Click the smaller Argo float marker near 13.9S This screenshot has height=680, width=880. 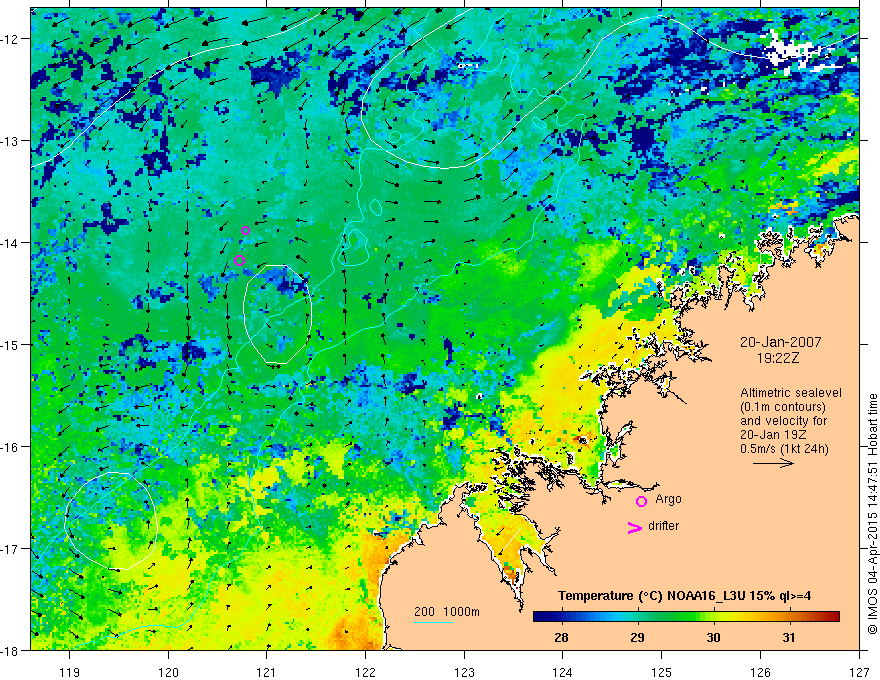coord(245,231)
